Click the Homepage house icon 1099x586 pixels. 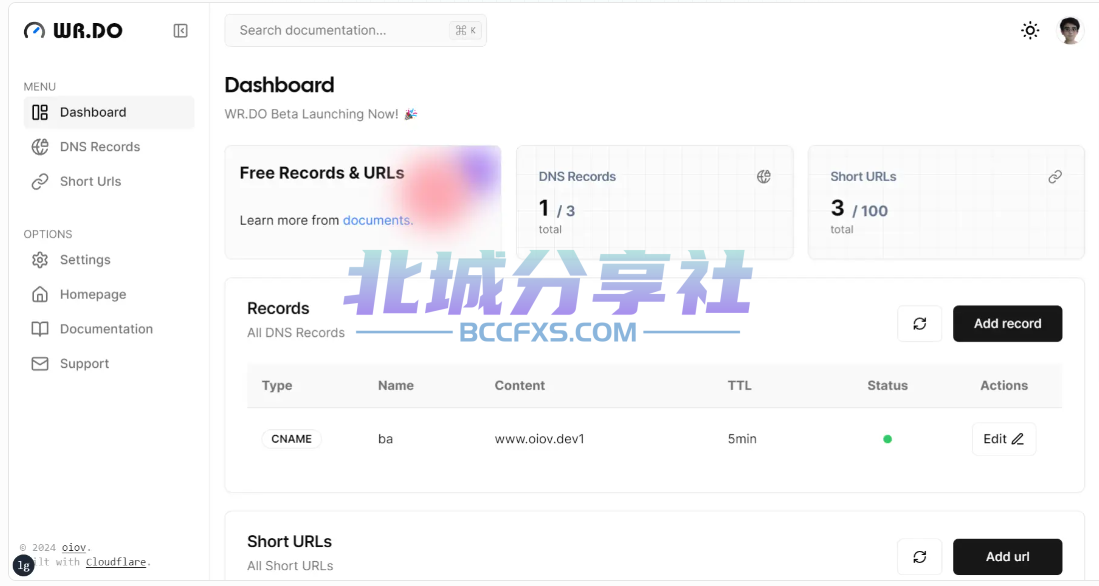tap(40, 294)
